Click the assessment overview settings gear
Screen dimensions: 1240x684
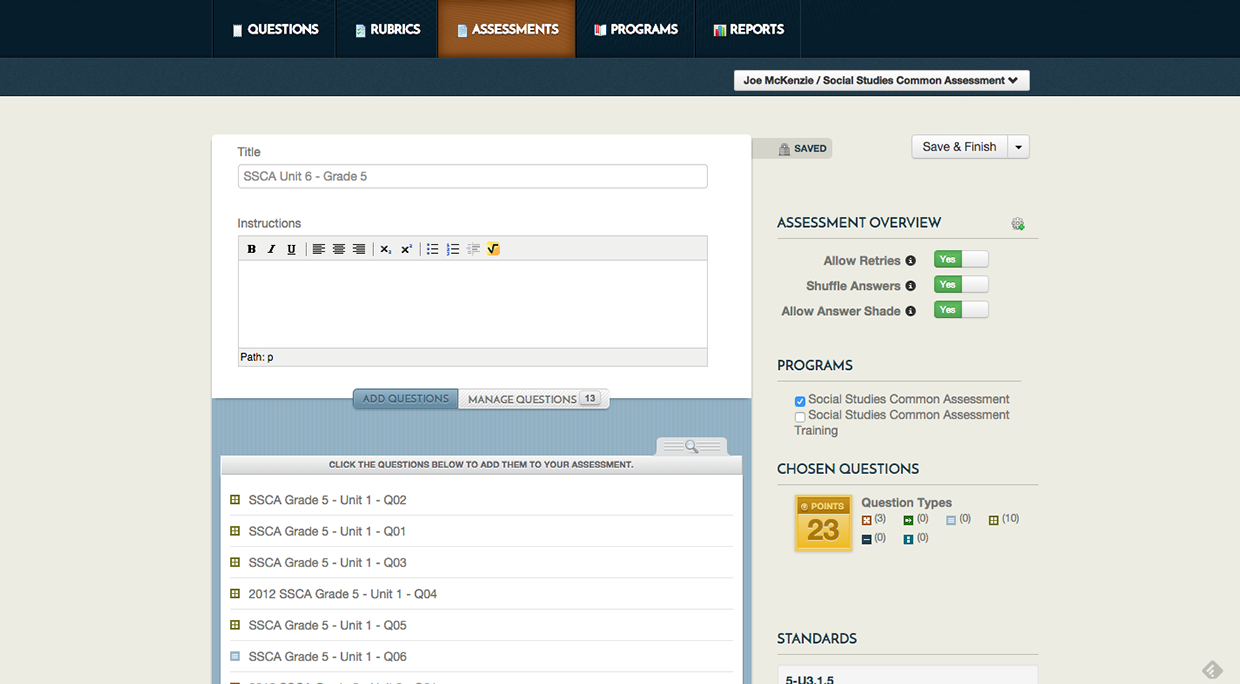tap(1018, 224)
